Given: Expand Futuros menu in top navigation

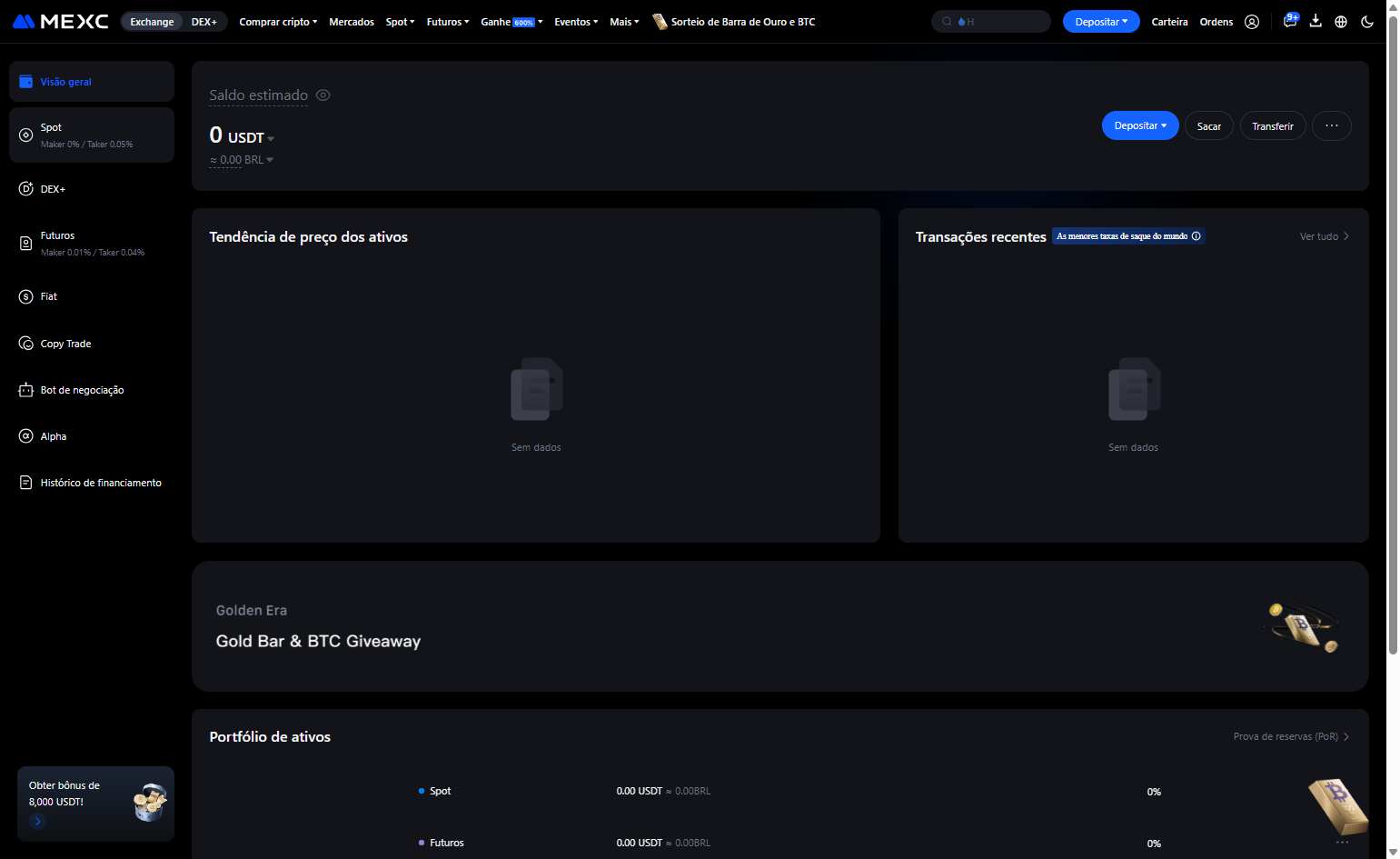Looking at the screenshot, I should pos(448,22).
